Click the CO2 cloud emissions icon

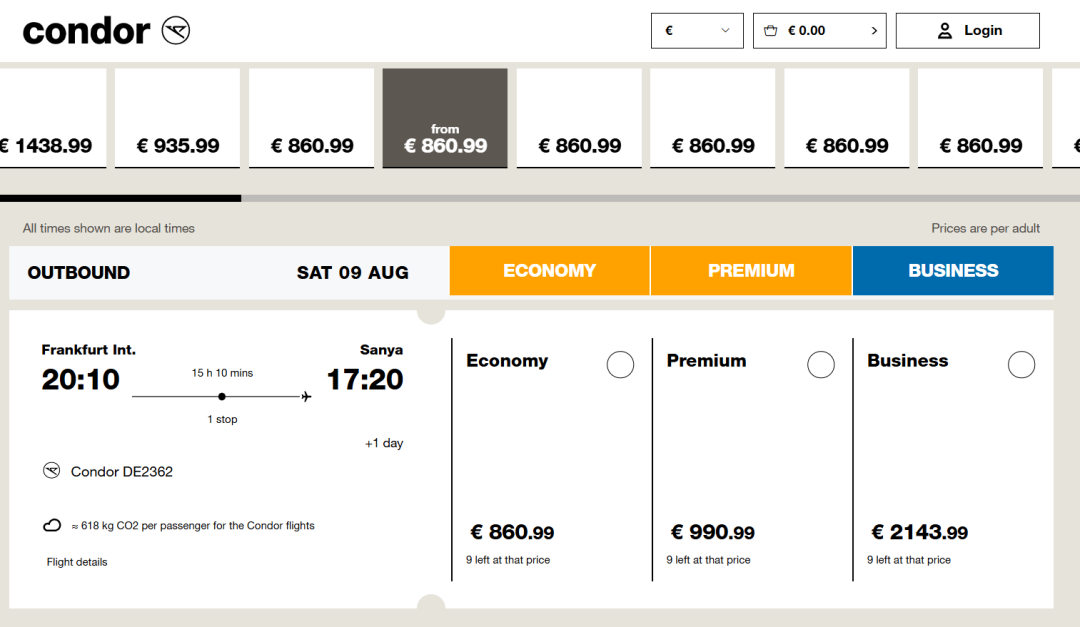coord(51,526)
